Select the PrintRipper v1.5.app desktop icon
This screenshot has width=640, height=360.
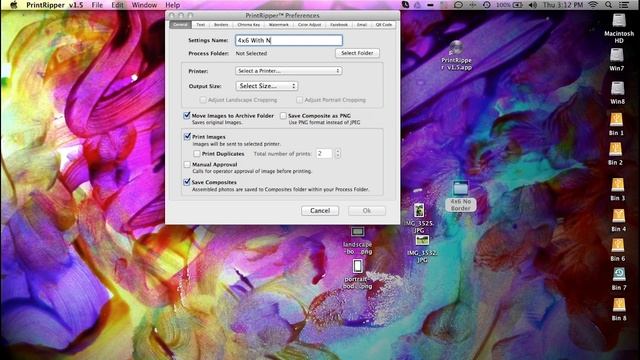[x=456, y=48]
